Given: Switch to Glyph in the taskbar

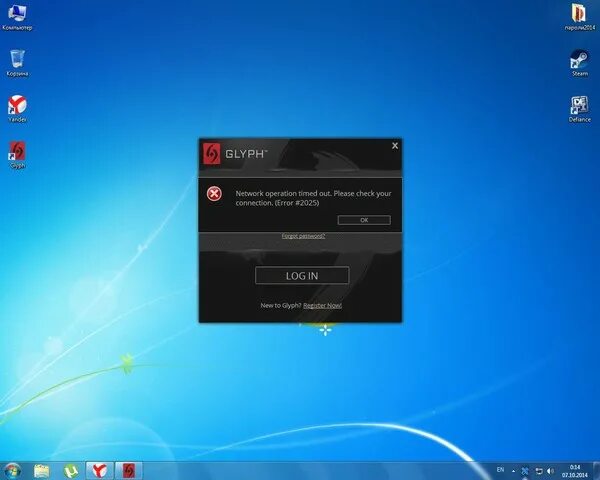Looking at the screenshot, I should (x=129, y=471).
